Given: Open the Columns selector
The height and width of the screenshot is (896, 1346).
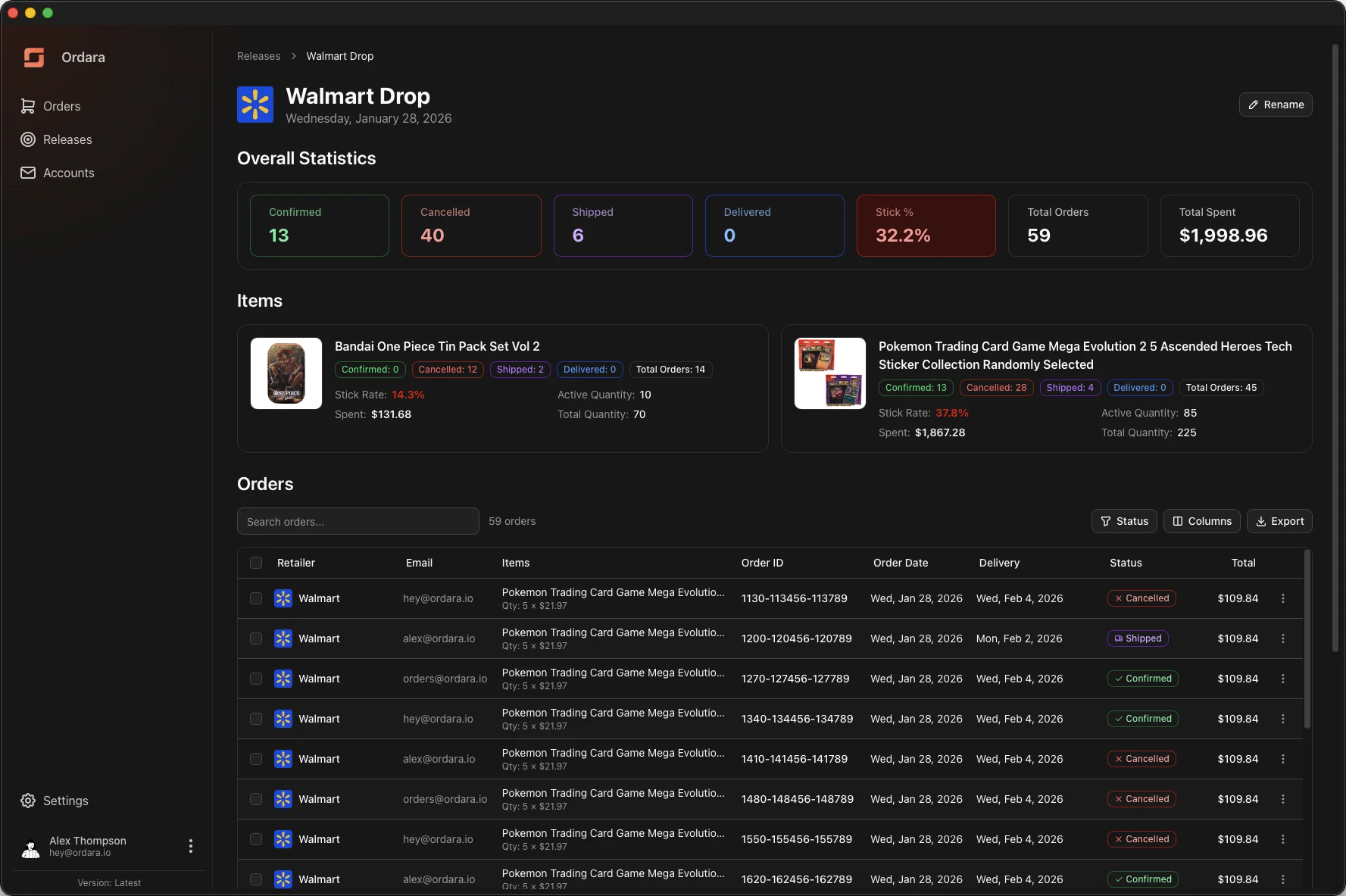Looking at the screenshot, I should pos(1202,521).
